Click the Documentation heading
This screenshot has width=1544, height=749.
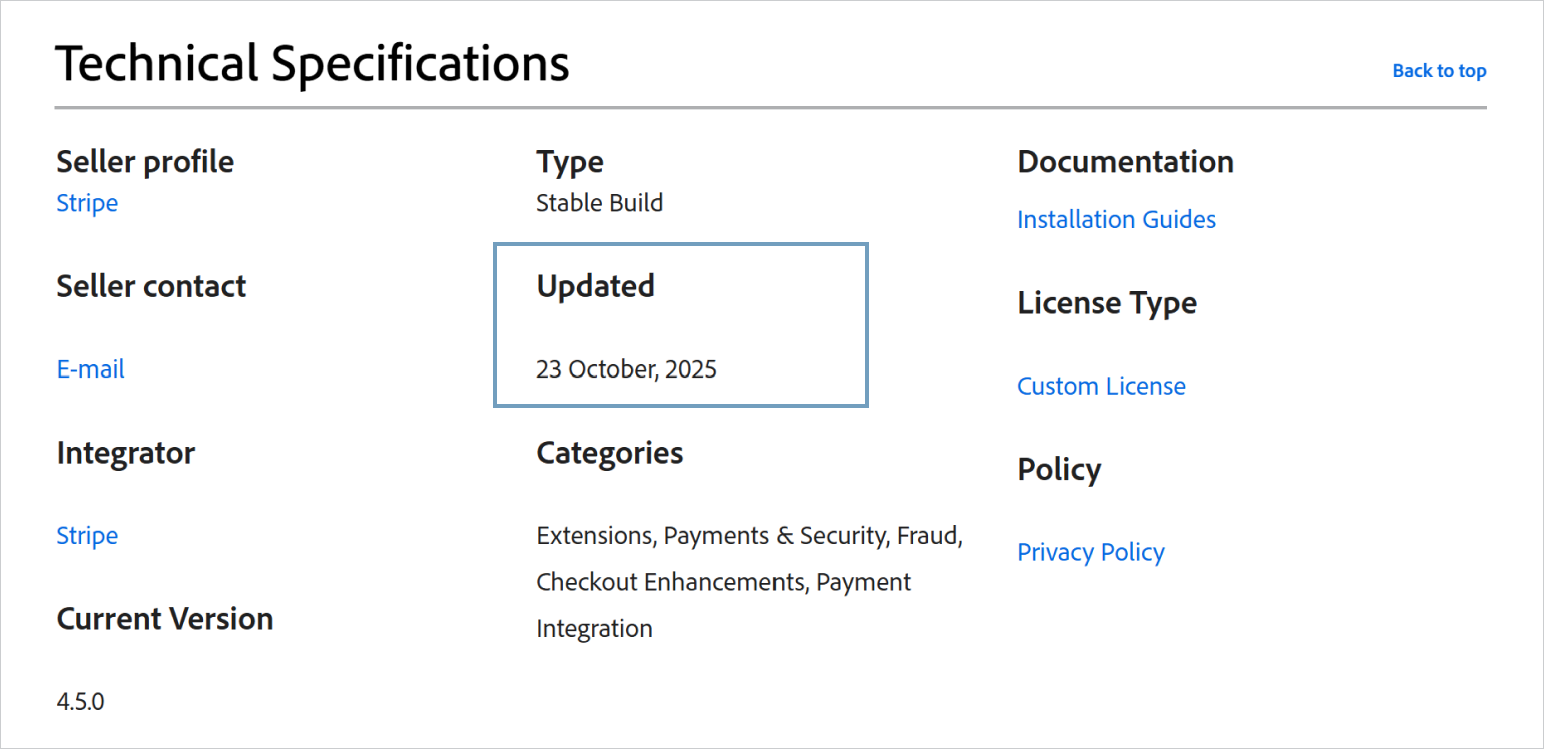coord(1125,162)
